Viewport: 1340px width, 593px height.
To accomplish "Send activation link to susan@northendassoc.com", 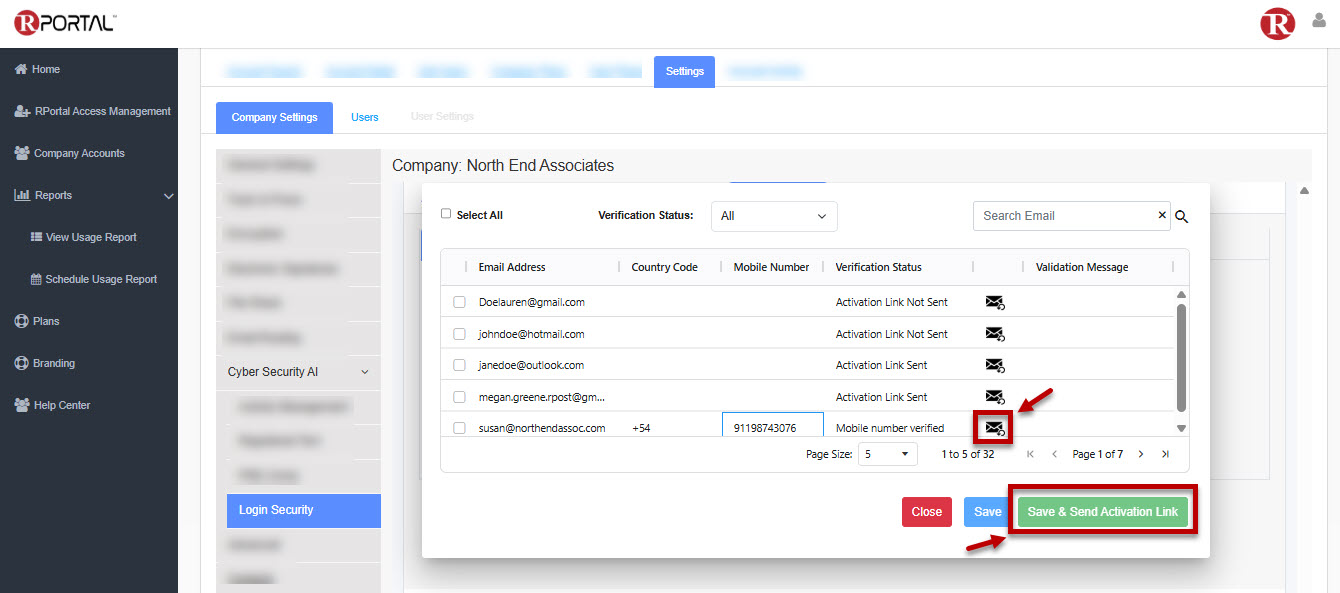I will coord(994,428).
